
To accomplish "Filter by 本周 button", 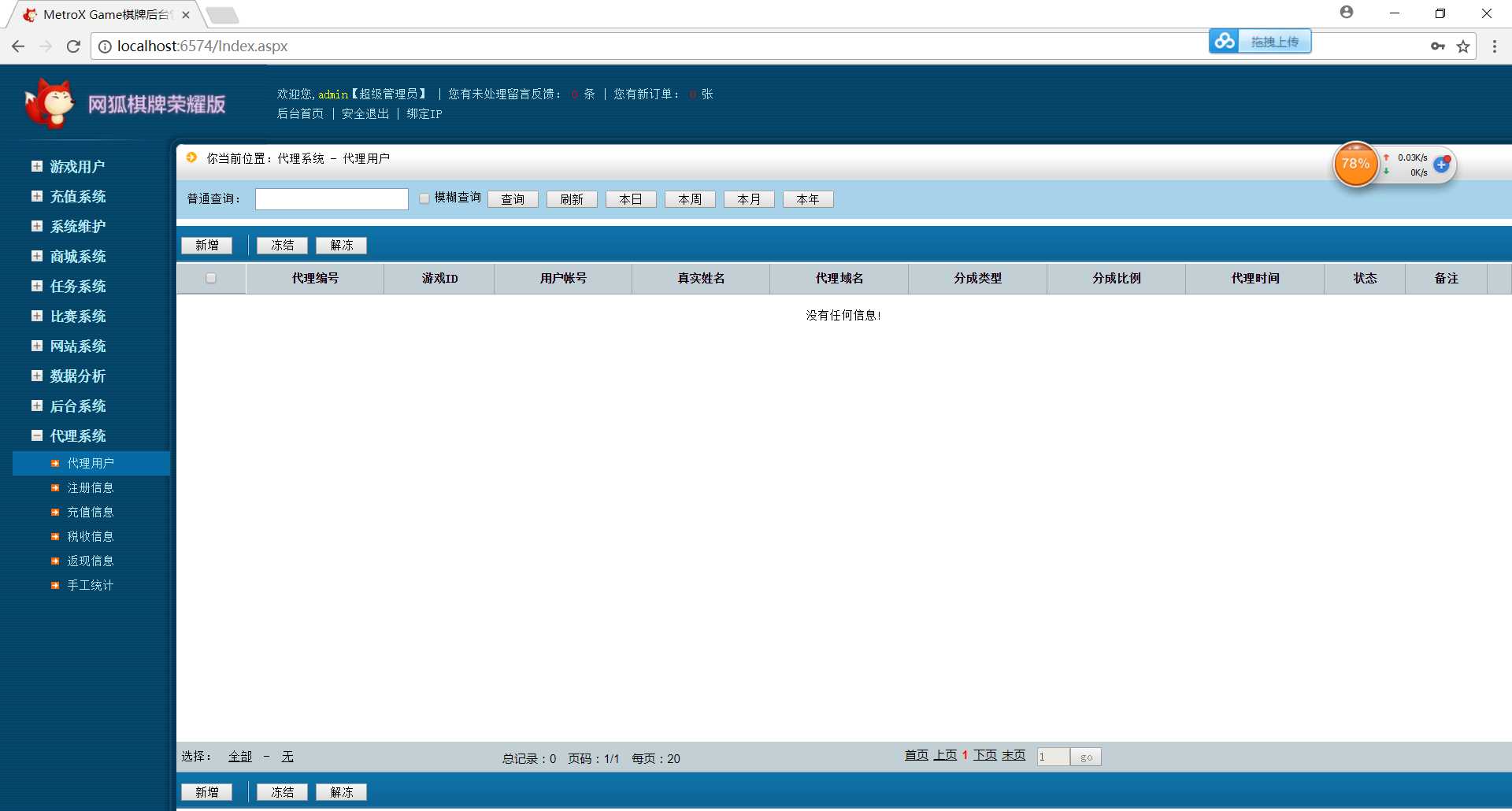I will tap(690, 199).
